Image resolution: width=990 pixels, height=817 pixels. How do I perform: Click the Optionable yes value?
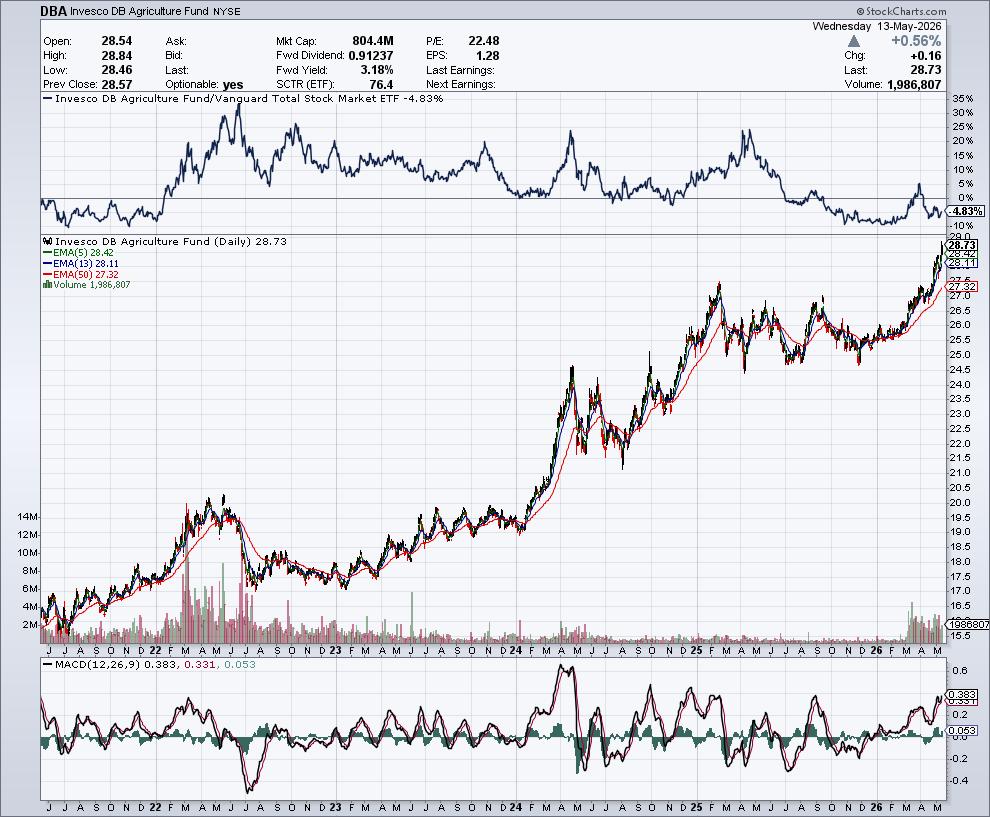(x=233, y=85)
